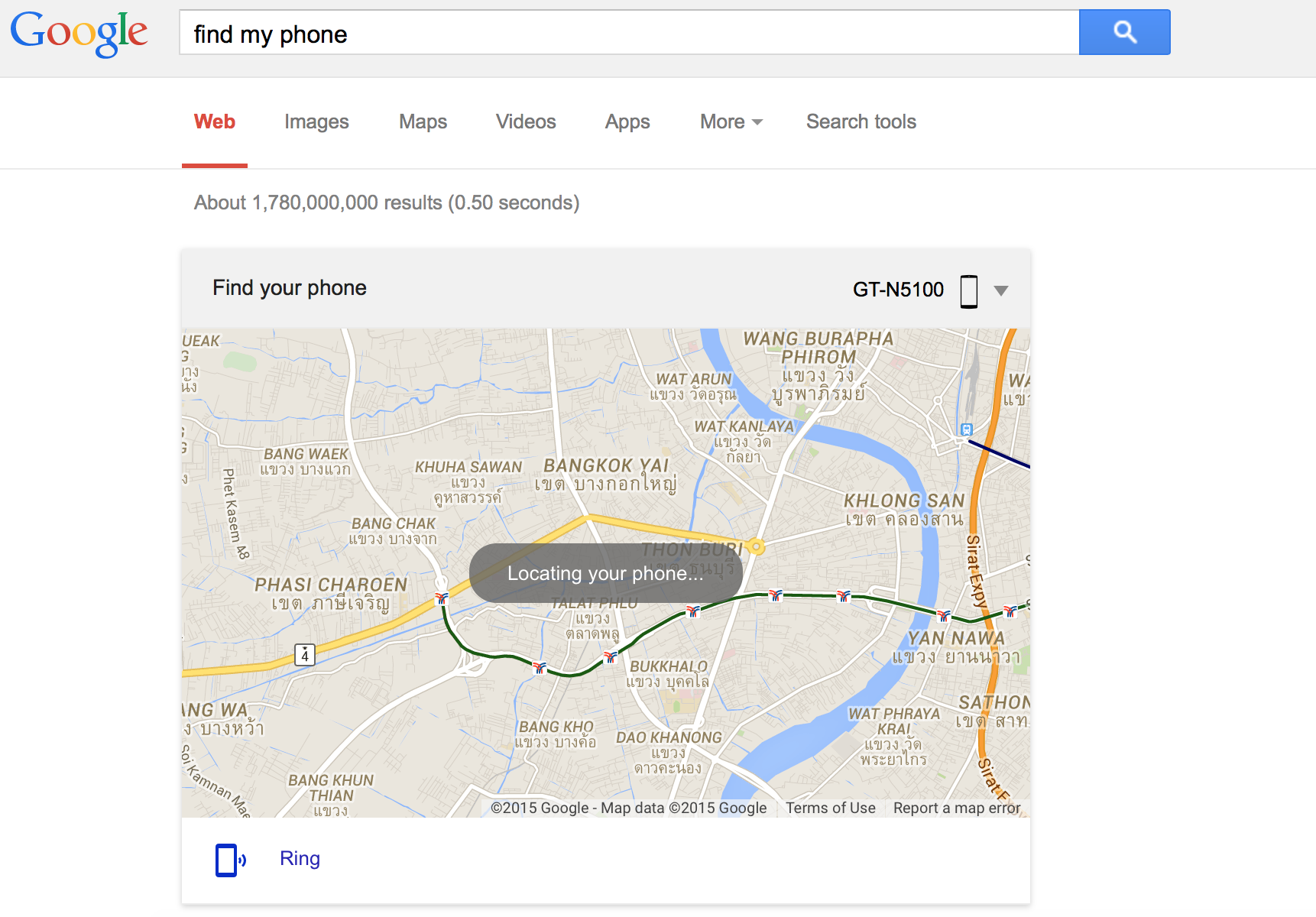The height and width of the screenshot is (917, 1316).
Task: Open Search tools options
Action: point(861,122)
